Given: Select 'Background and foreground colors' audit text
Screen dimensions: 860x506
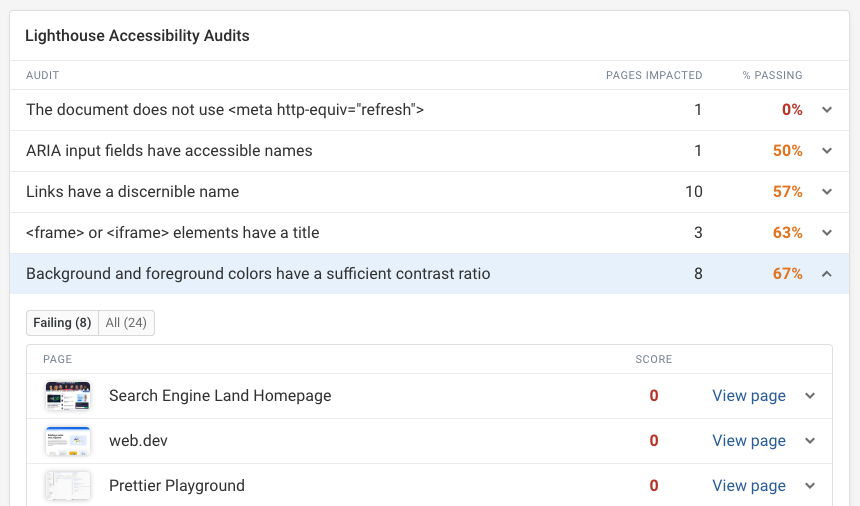Looking at the screenshot, I should tap(258, 274).
